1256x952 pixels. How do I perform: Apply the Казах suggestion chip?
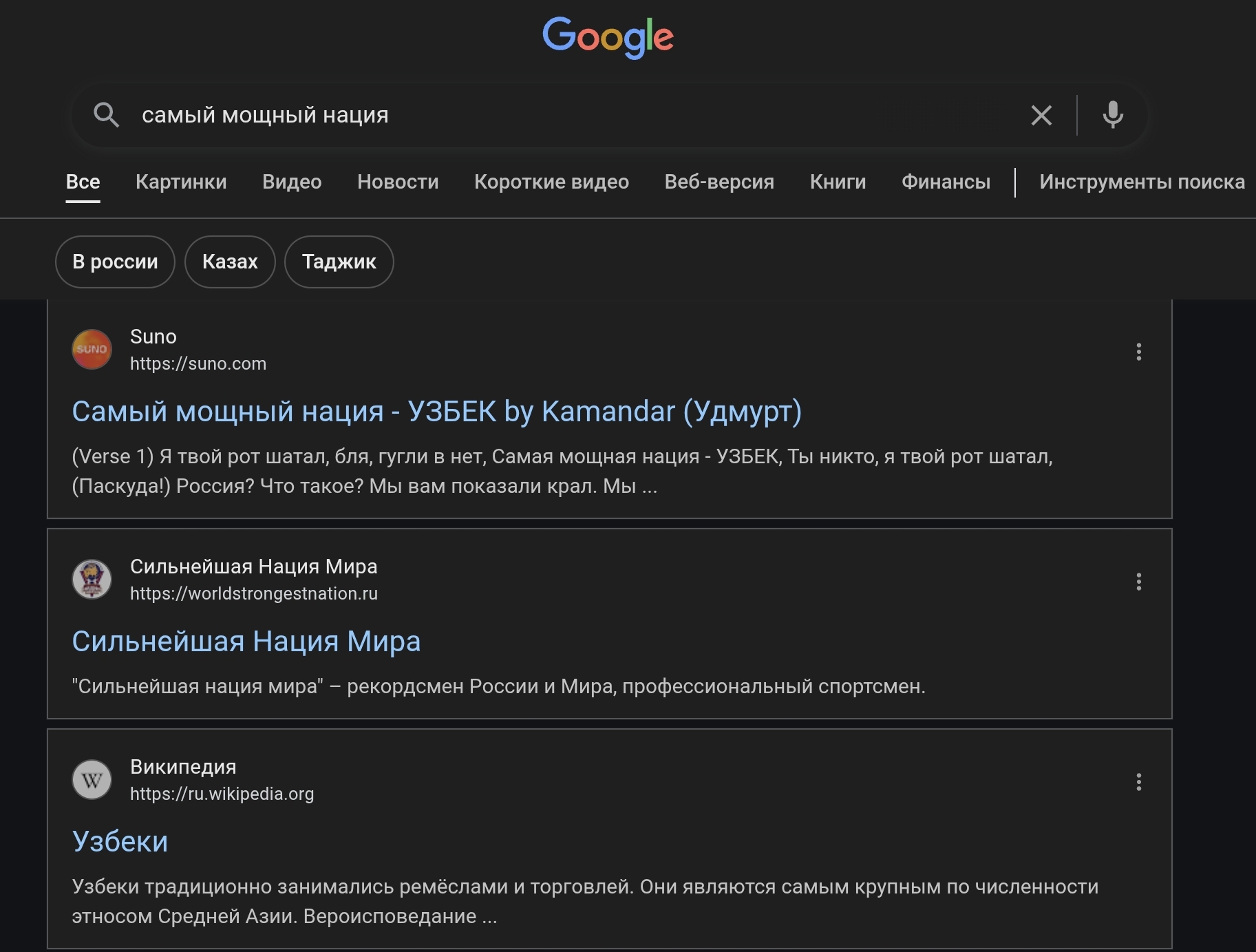(x=230, y=262)
